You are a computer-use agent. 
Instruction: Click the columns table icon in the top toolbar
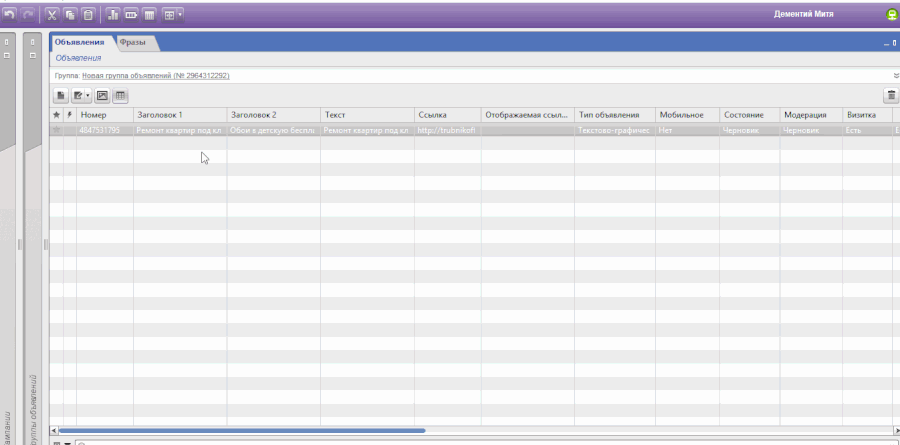coord(149,15)
